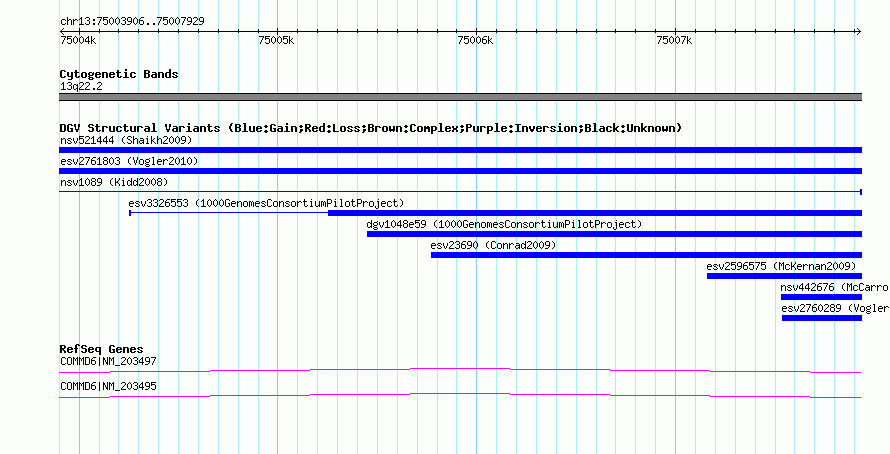This screenshot has height=454, width=890.
Task: Open the esv23690 (Conrad2009) variant label
Action: pyautogui.click(x=493, y=245)
